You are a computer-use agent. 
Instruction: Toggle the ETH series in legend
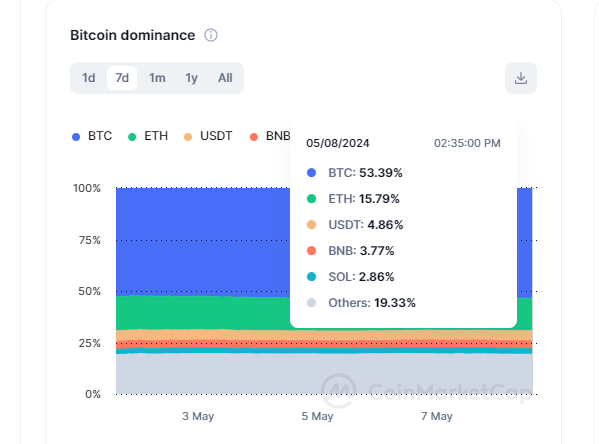point(148,136)
